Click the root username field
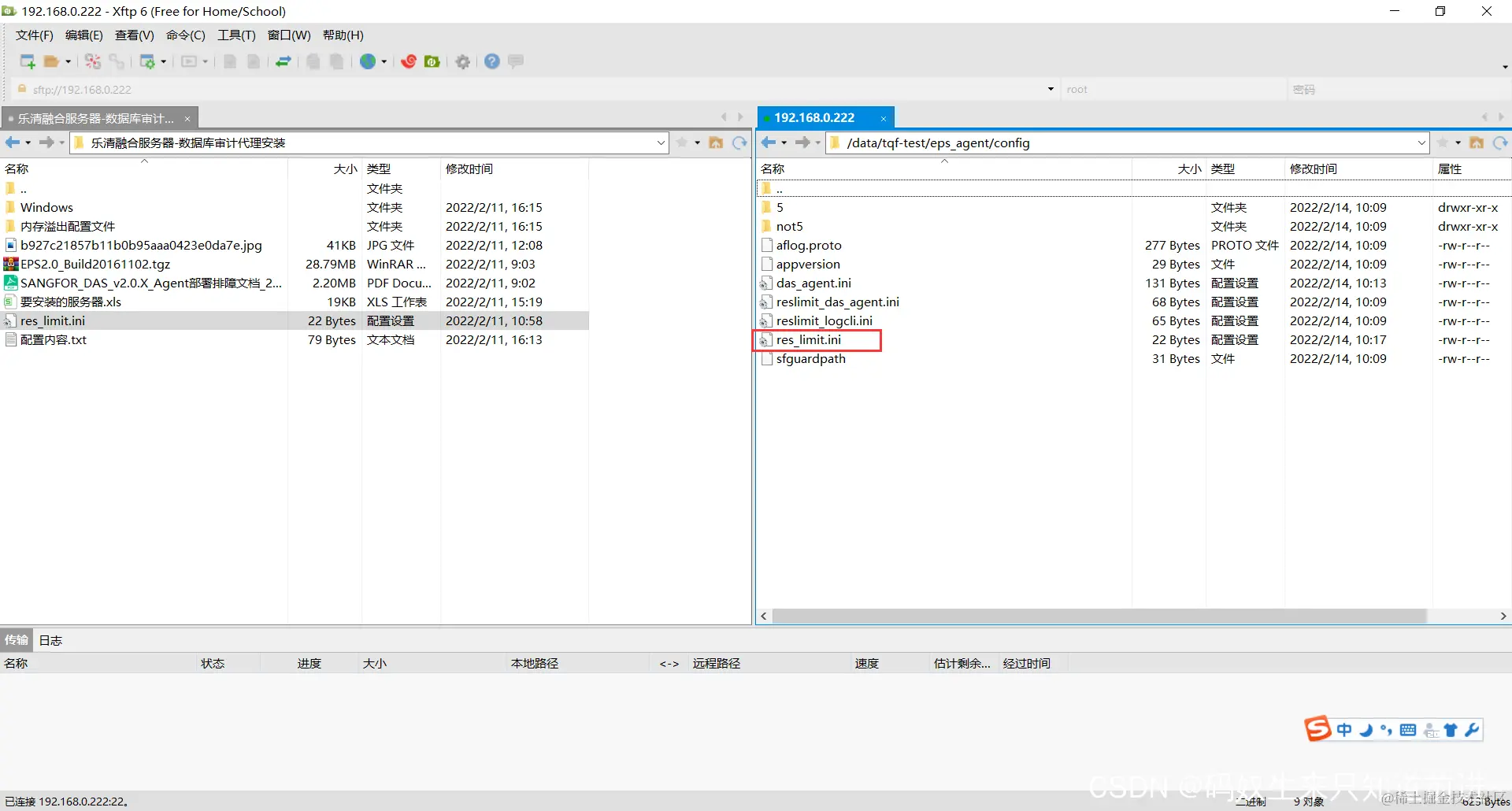This screenshot has height=811, width=1512. (1173, 89)
